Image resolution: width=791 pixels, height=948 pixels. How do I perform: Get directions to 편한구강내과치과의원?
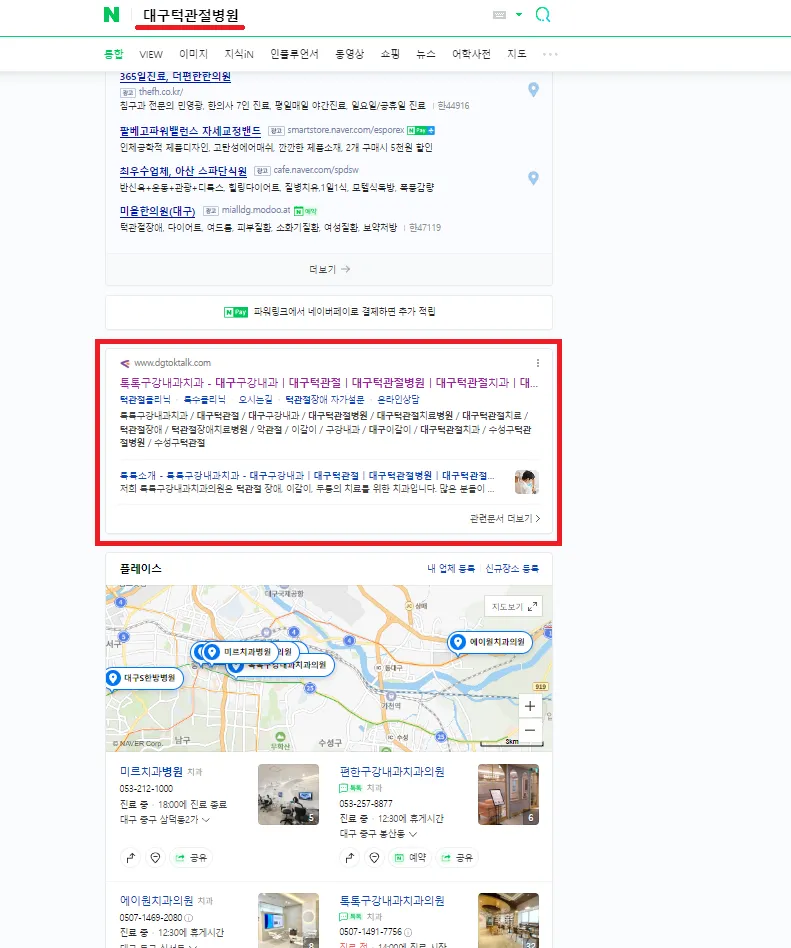(x=350, y=857)
